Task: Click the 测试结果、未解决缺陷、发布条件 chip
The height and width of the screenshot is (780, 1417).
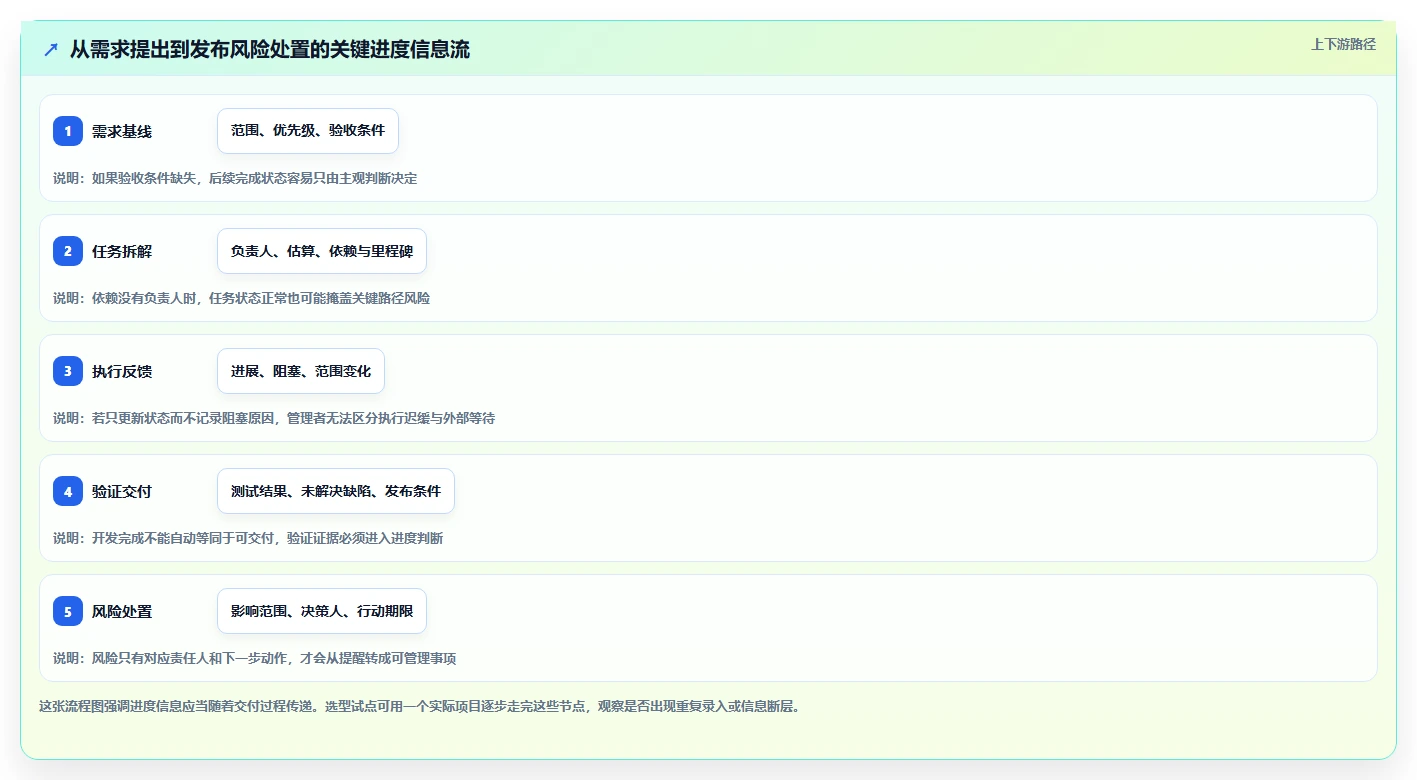Action: [x=336, y=491]
